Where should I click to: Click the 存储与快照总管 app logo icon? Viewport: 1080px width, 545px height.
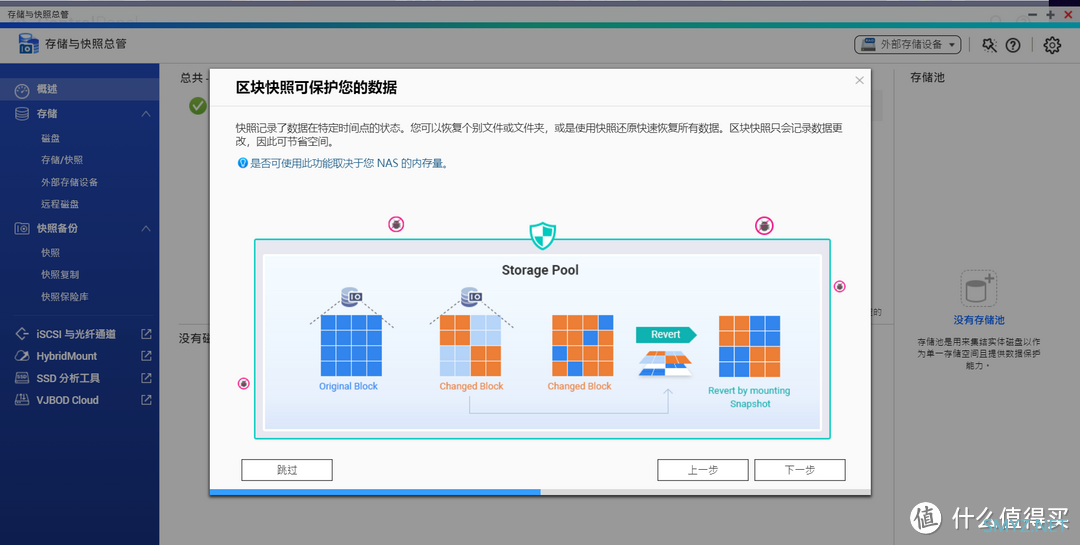28,44
